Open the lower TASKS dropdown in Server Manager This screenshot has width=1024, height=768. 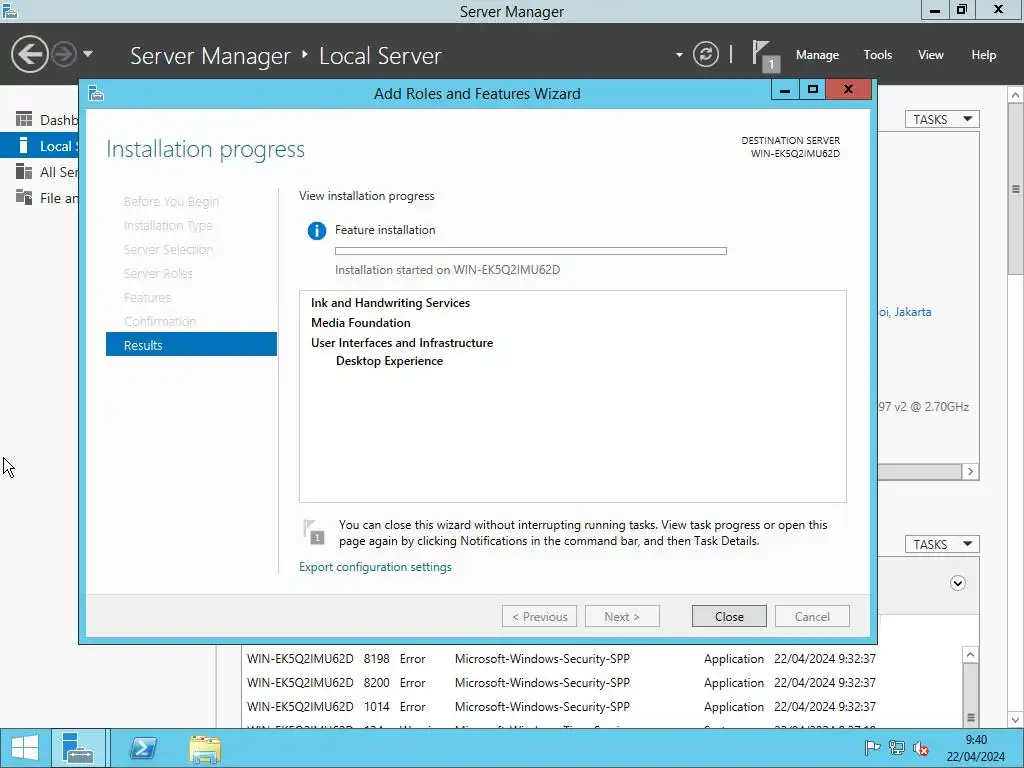(x=942, y=544)
